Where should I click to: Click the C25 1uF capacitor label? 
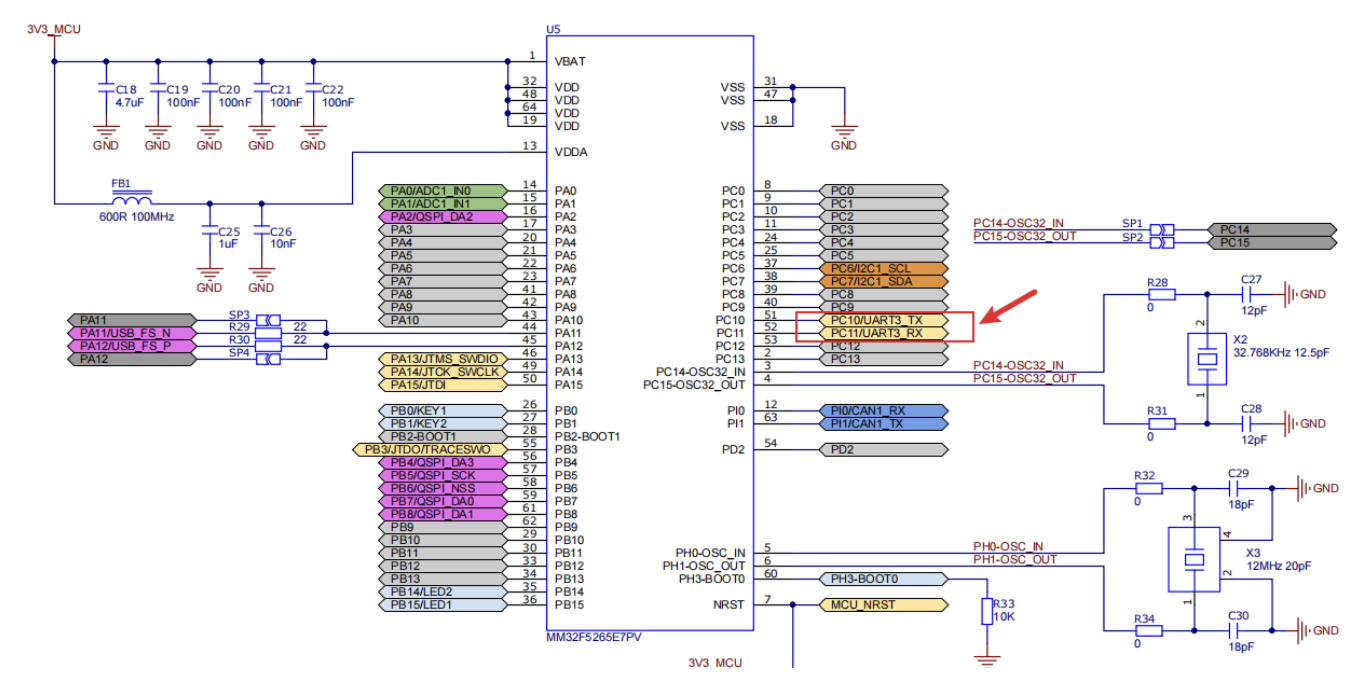[229, 238]
